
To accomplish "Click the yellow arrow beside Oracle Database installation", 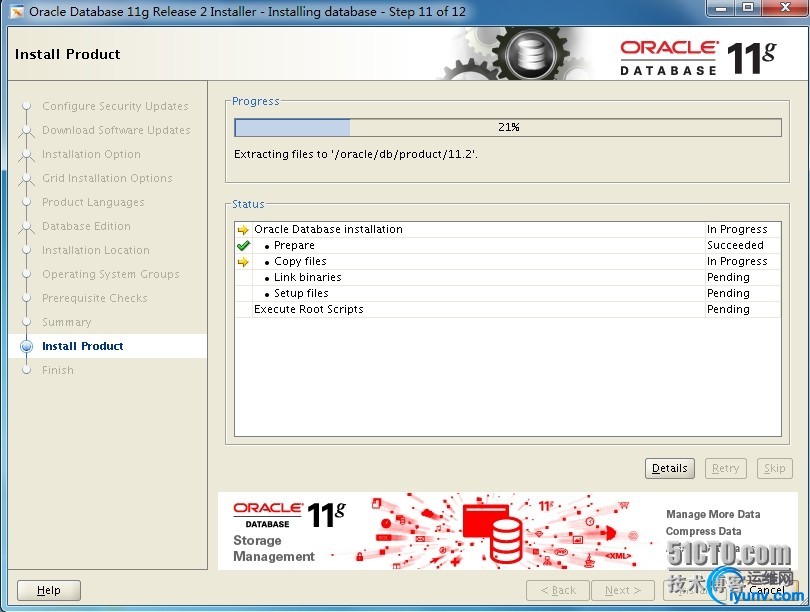I will click(x=243, y=230).
